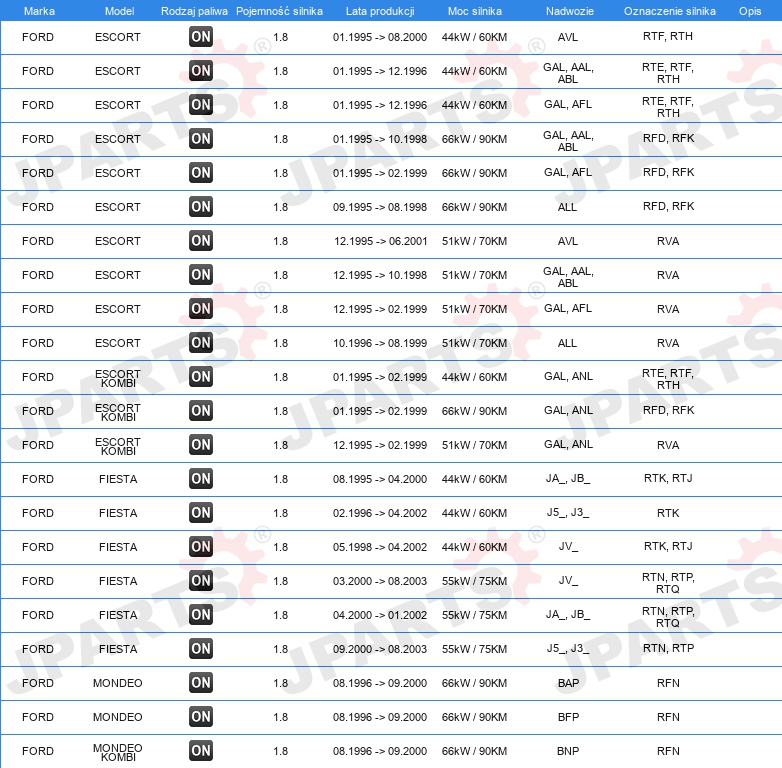Click the ON icon in the Escort Kombi 44kW row
This screenshot has width=782, height=768.
coord(201,377)
